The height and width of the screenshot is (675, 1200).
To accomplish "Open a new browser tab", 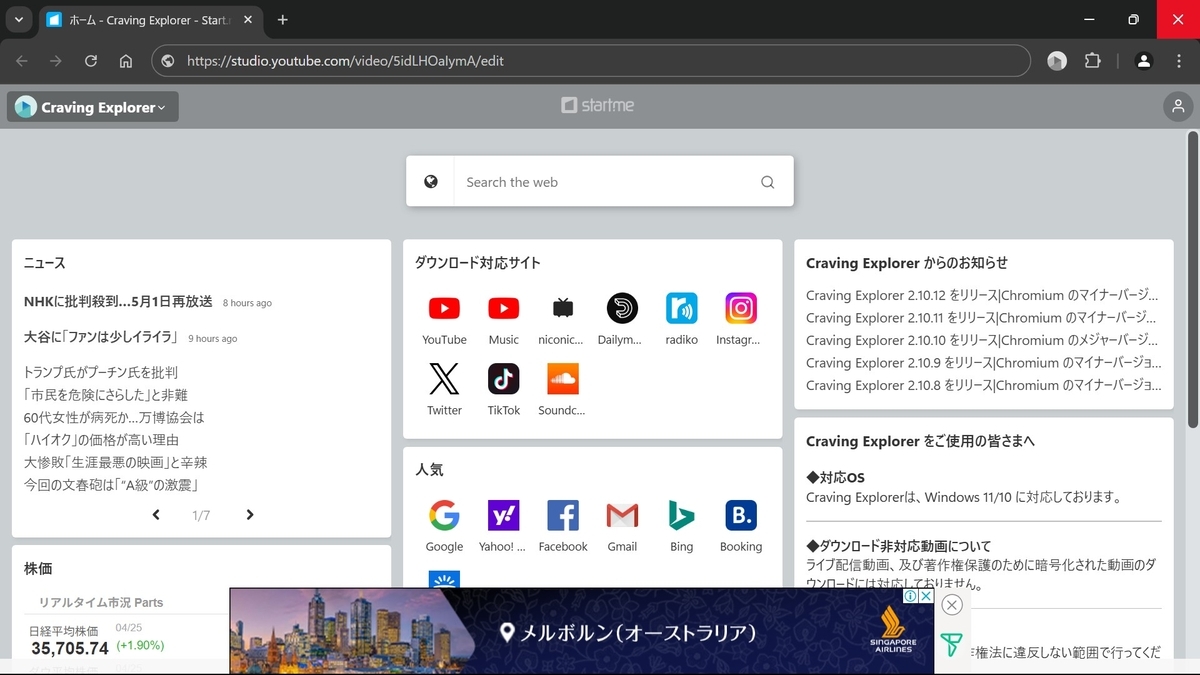I will tap(283, 20).
